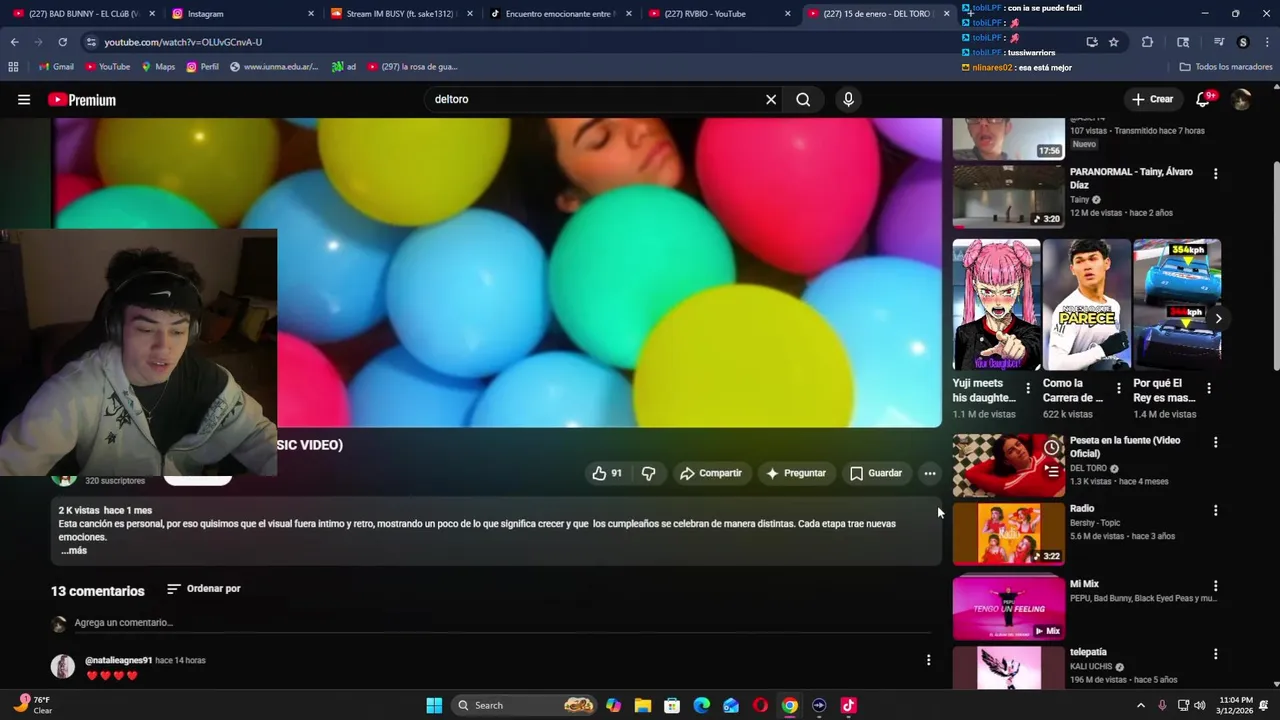Open Todos los marcadores folder

(1225, 67)
